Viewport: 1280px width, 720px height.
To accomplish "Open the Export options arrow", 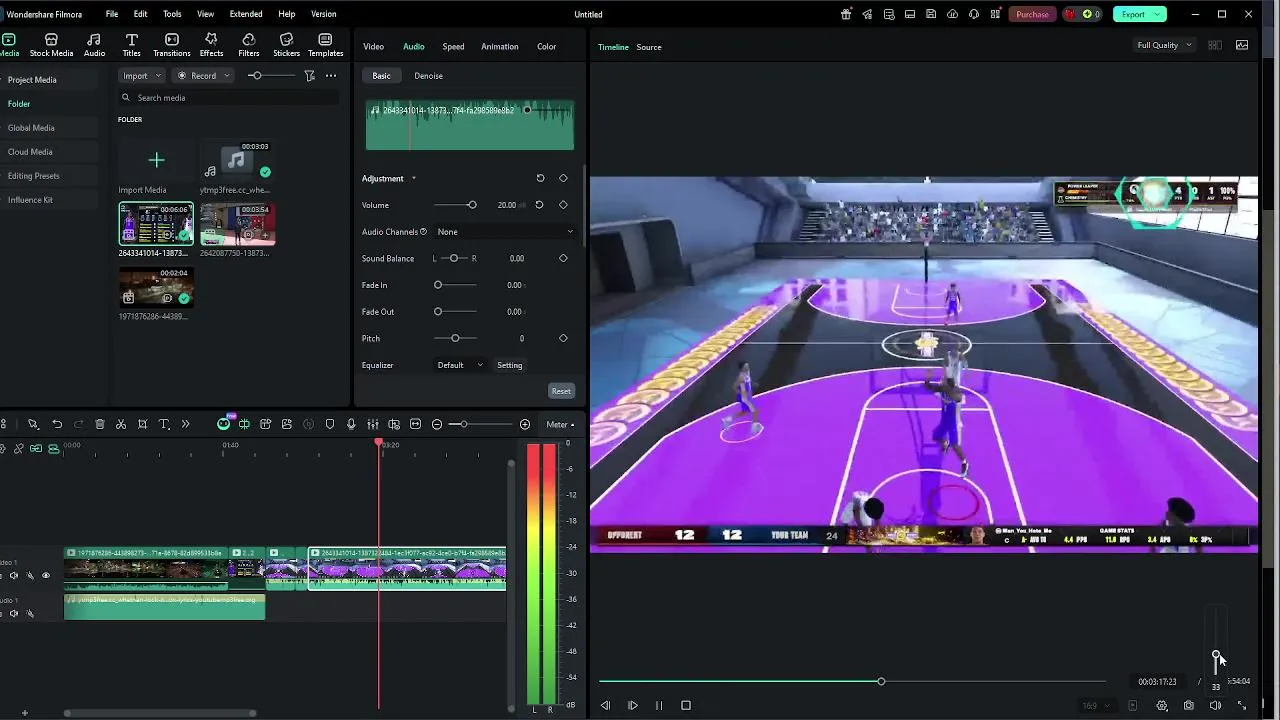I will [x=1157, y=14].
